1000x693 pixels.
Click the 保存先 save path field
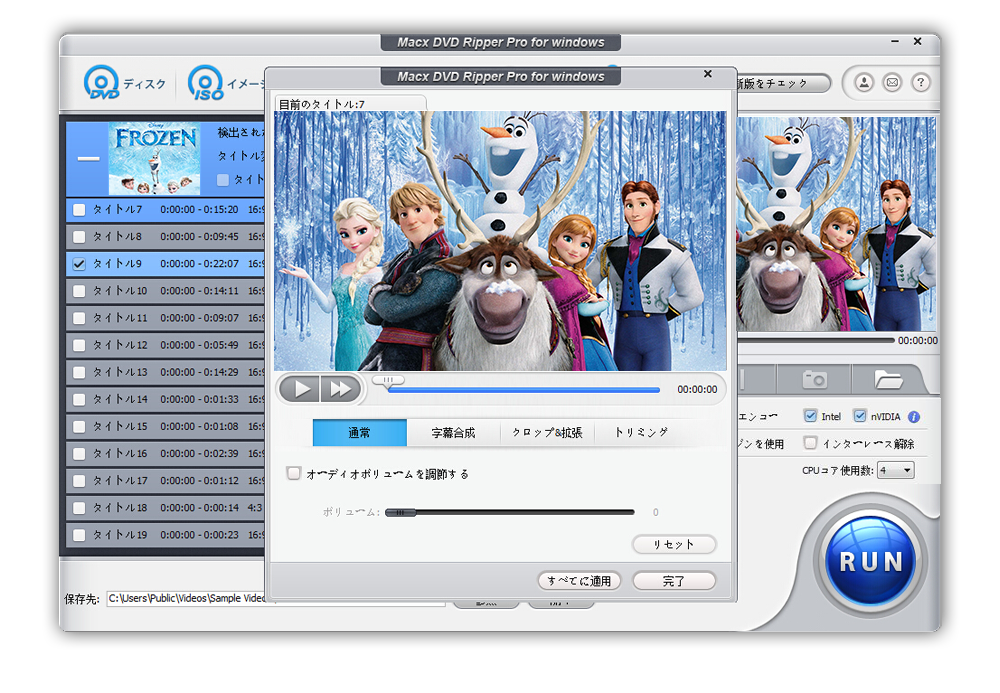276,599
